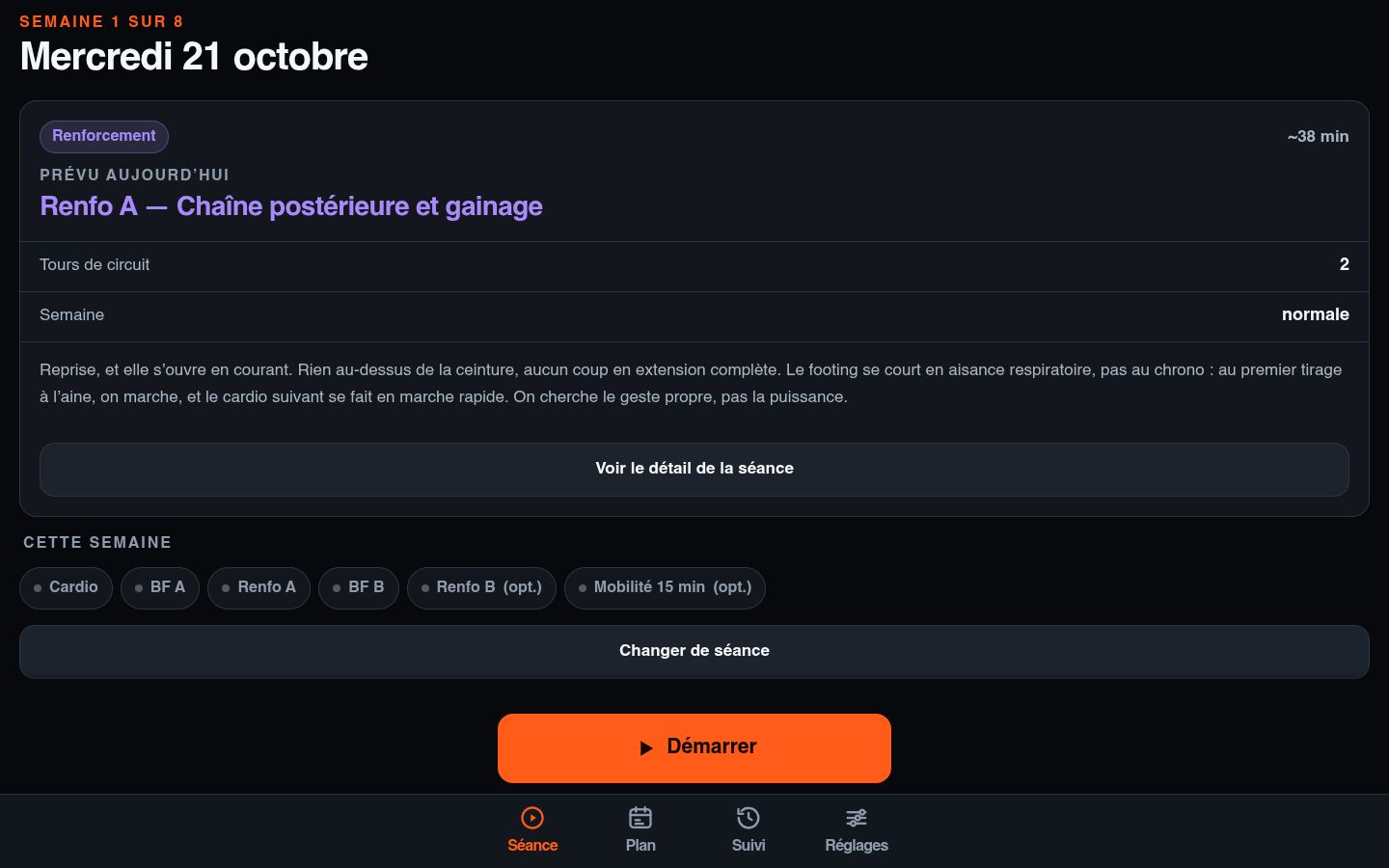
Task: Open the Réglages sliders icon
Action: click(x=857, y=818)
